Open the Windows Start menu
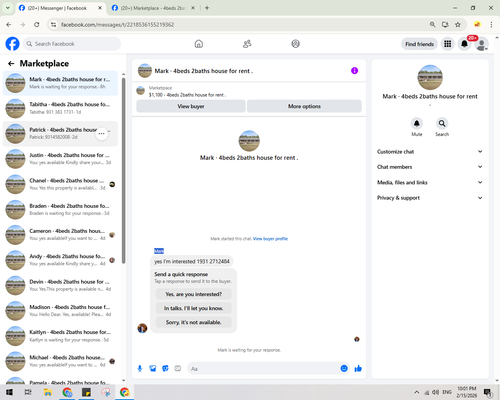This screenshot has width=500, height=400. coord(9,392)
